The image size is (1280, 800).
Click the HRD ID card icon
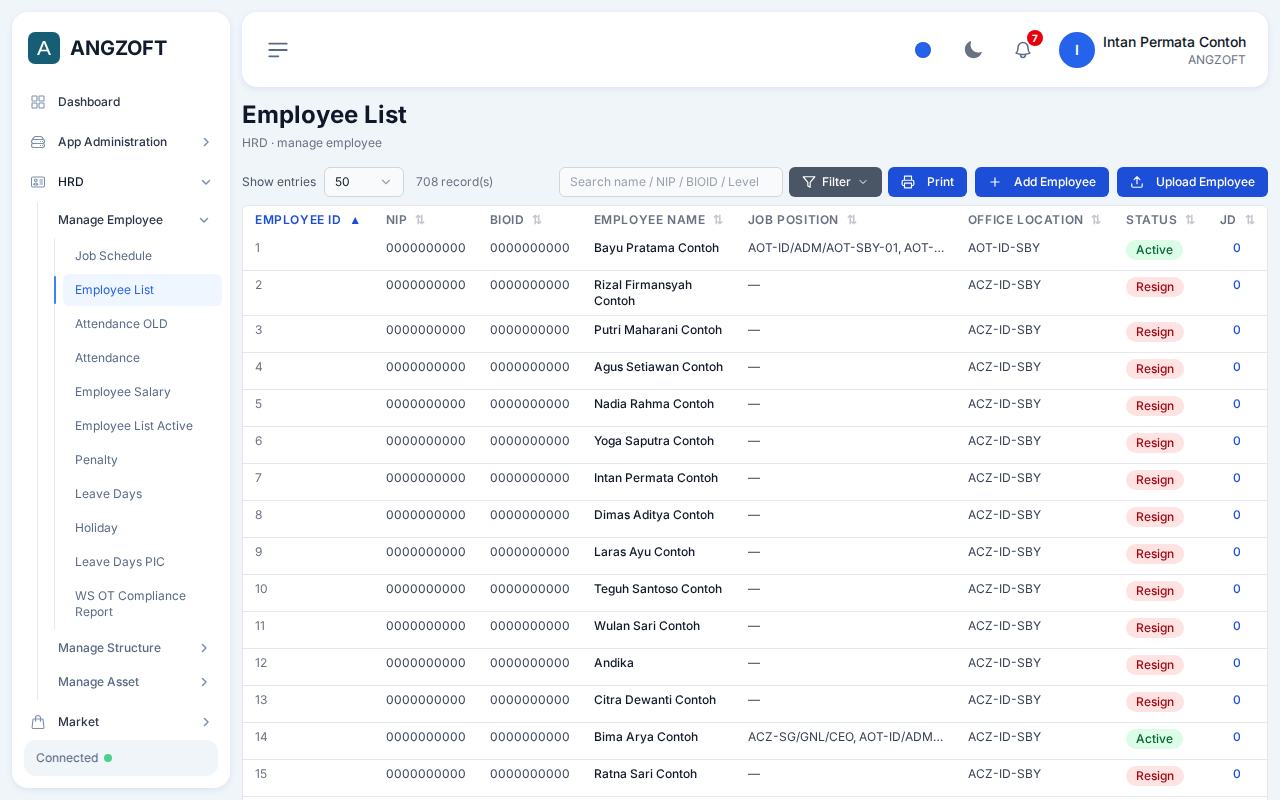tap(38, 182)
